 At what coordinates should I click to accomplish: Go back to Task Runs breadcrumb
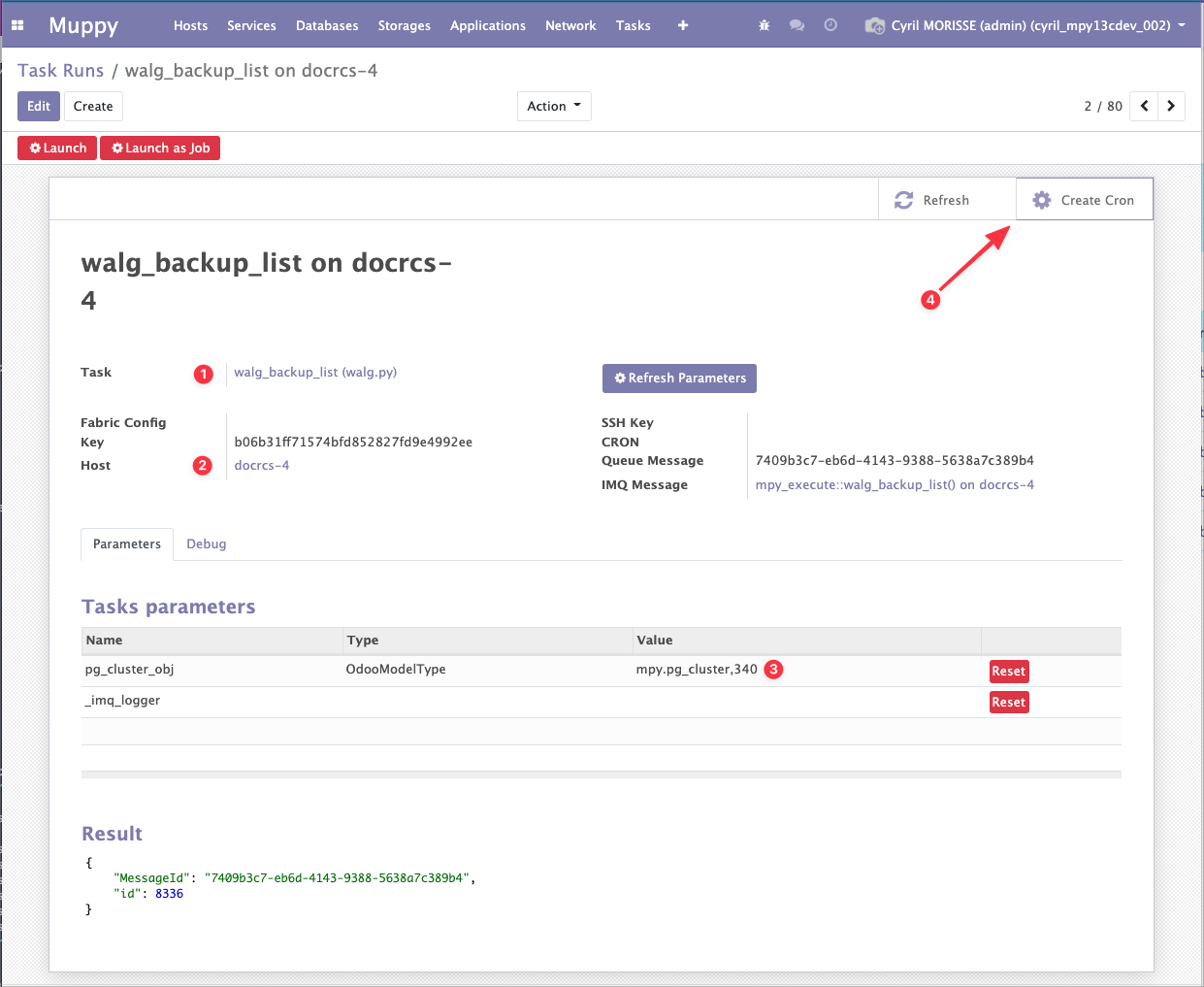[x=60, y=71]
